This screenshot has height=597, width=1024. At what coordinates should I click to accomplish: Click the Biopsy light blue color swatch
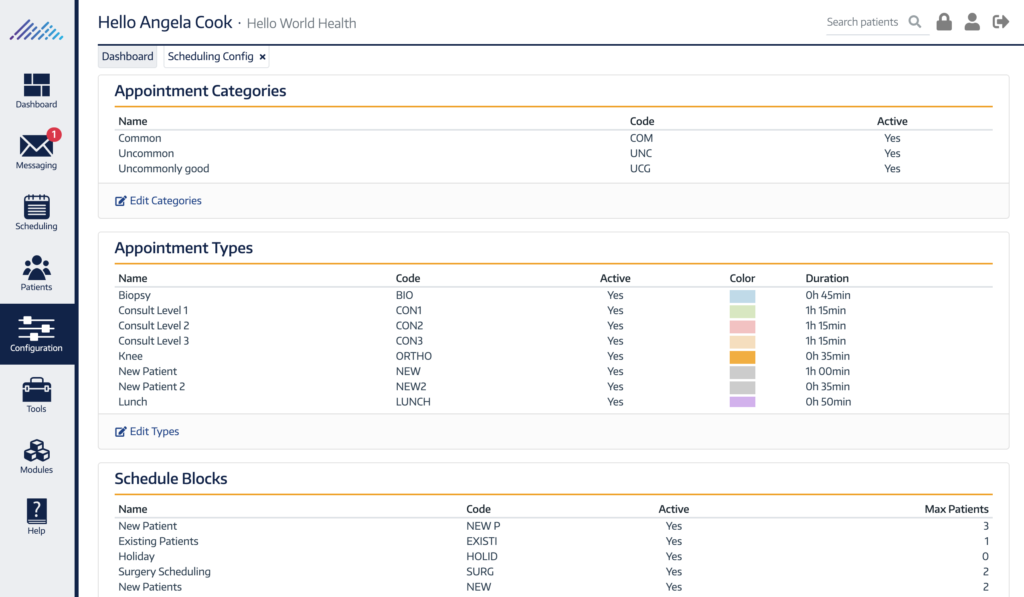[742, 296]
